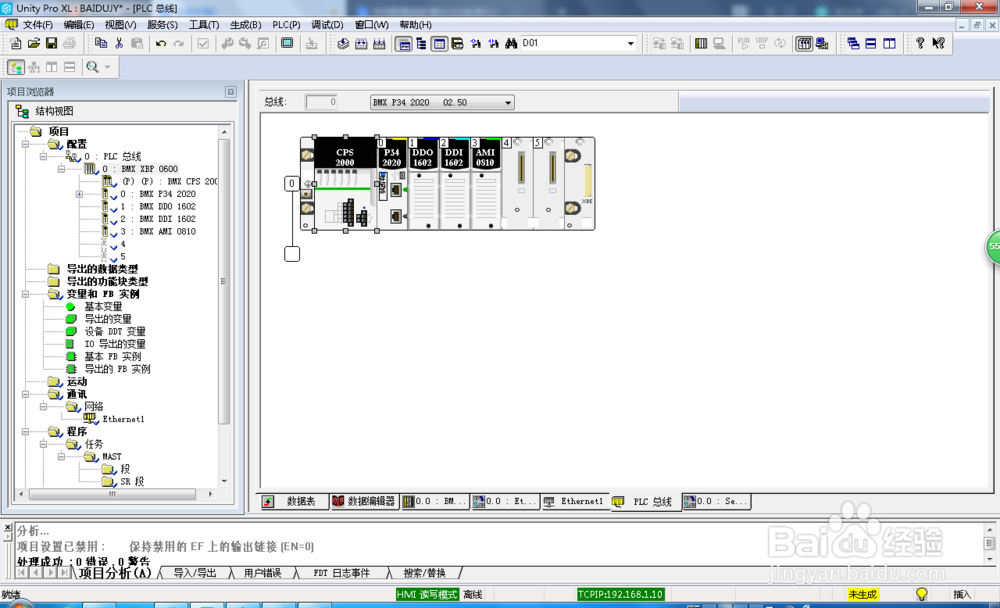
Task: Click the AMI 0810 module in rack
Action: pos(485,185)
